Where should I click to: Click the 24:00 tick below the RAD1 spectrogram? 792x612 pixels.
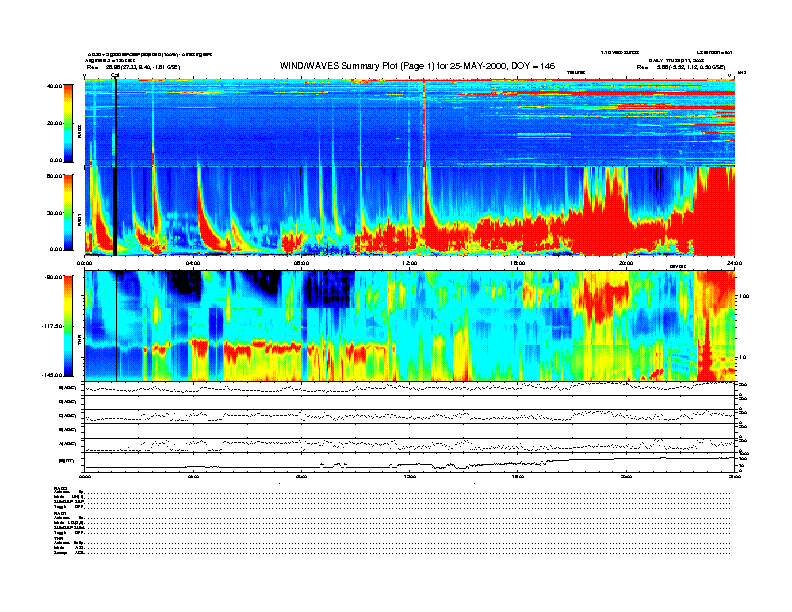734,263
